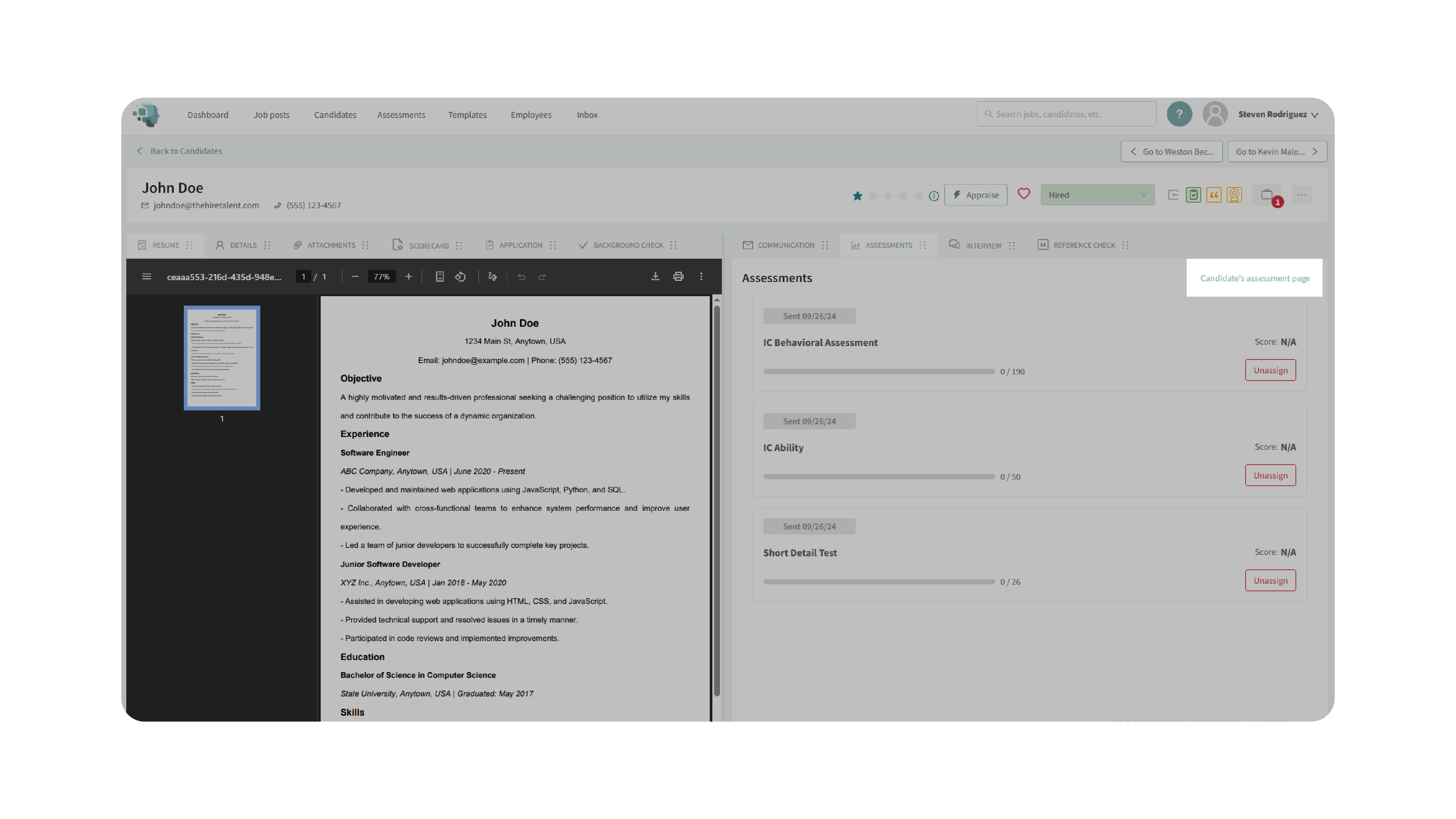Open the PDF viewer more options menu
The width and height of the screenshot is (1456, 819).
coord(701,276)
